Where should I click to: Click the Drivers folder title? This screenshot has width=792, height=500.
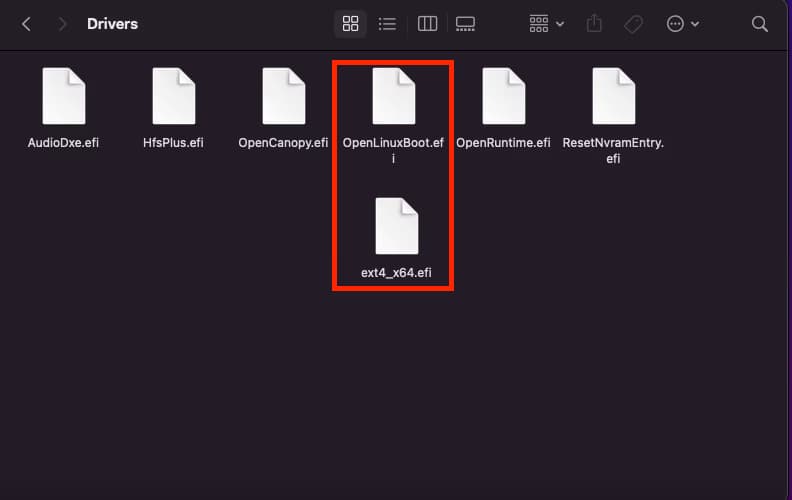pyautogui.click(x=112, y=24)
